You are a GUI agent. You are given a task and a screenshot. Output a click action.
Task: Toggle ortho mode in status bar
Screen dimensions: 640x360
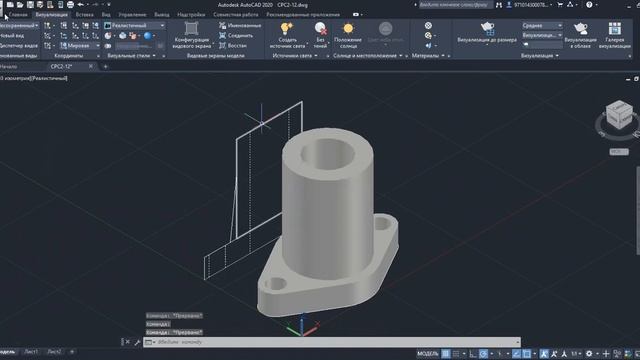tap(473, 353)
